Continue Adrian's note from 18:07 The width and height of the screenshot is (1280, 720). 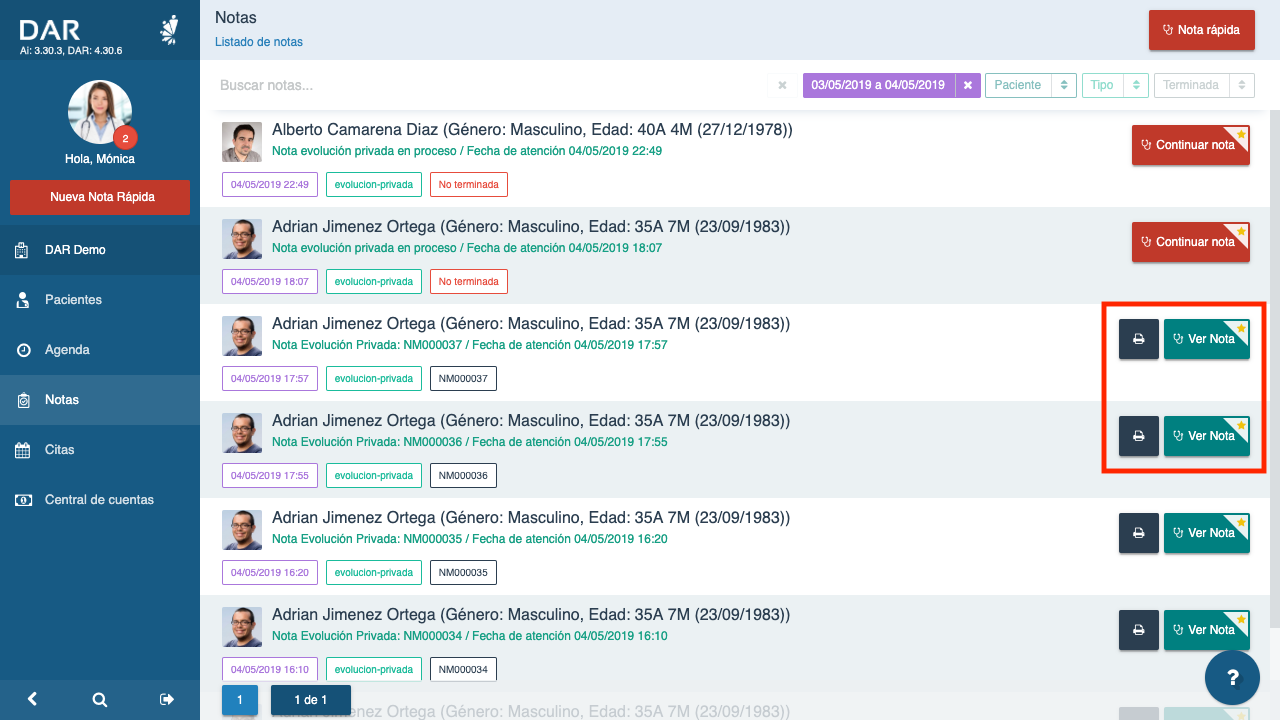pyautogui.click(x=1191, y=242)
